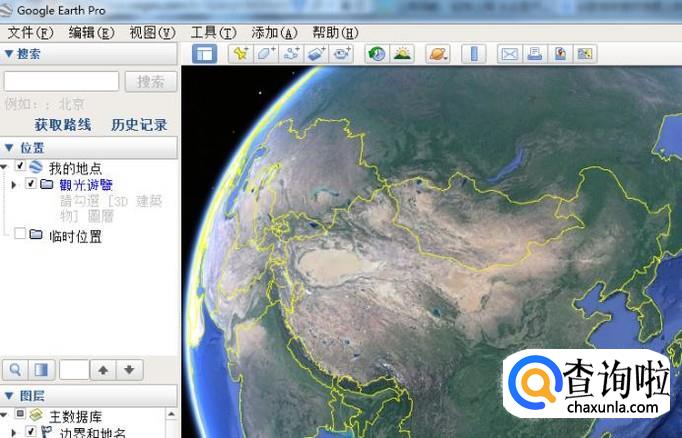The width and height of the screenshot is (682, 438).
Task: Record a tour with the camera icon
Action: pyautogui.click(x=341, y=54)
